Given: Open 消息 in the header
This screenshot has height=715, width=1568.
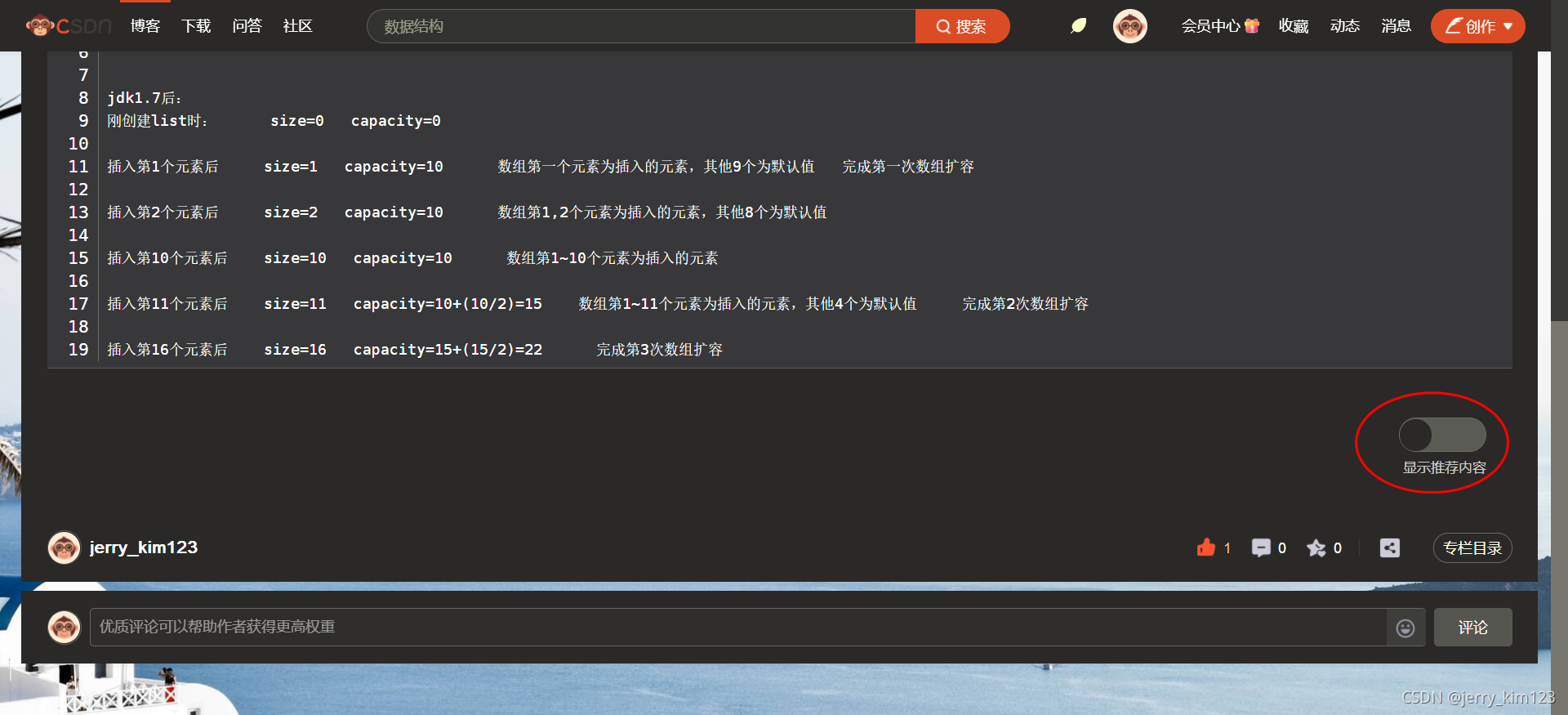Looking at the screenshot, I should [1396, 26].
